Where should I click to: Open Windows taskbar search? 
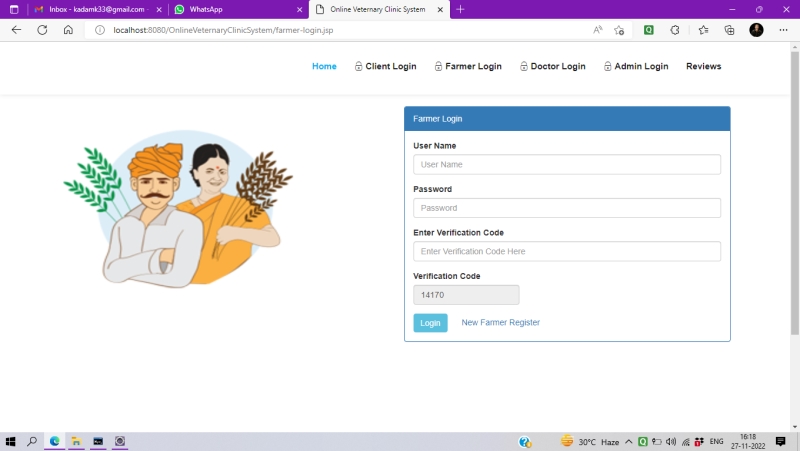tap(32, 441)
